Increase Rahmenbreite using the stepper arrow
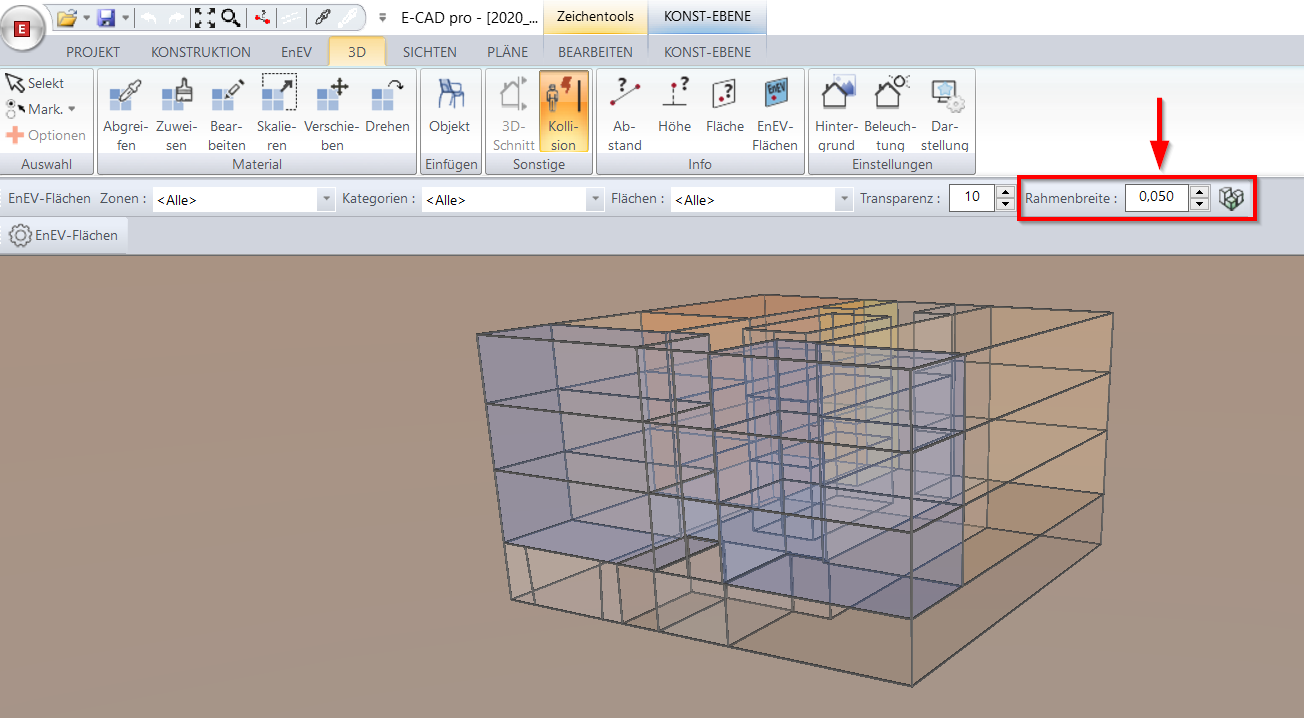Screen dimensions: 1304x718 click(1197, 191)
